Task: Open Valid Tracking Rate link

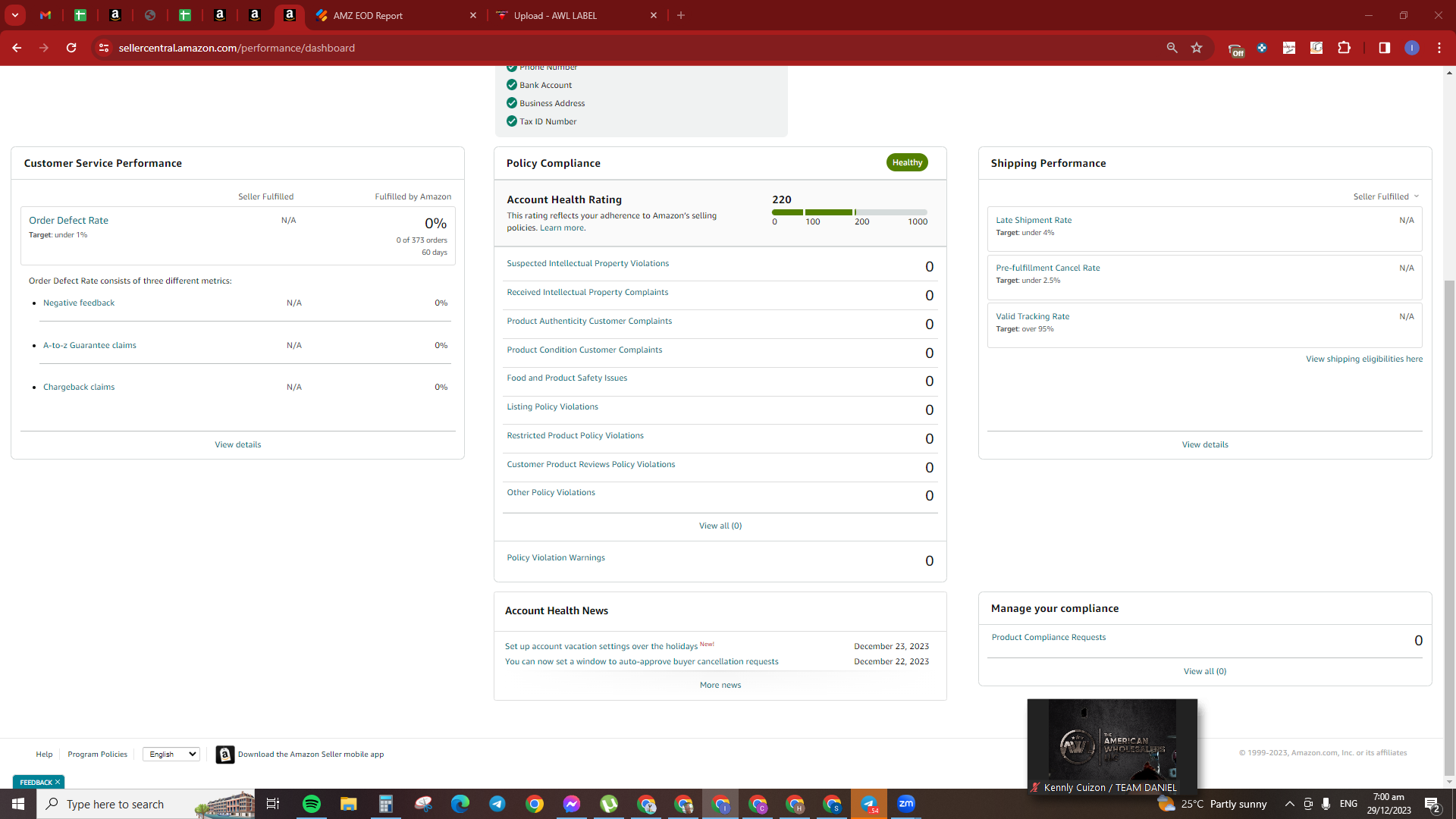Action: point(1032,316)
